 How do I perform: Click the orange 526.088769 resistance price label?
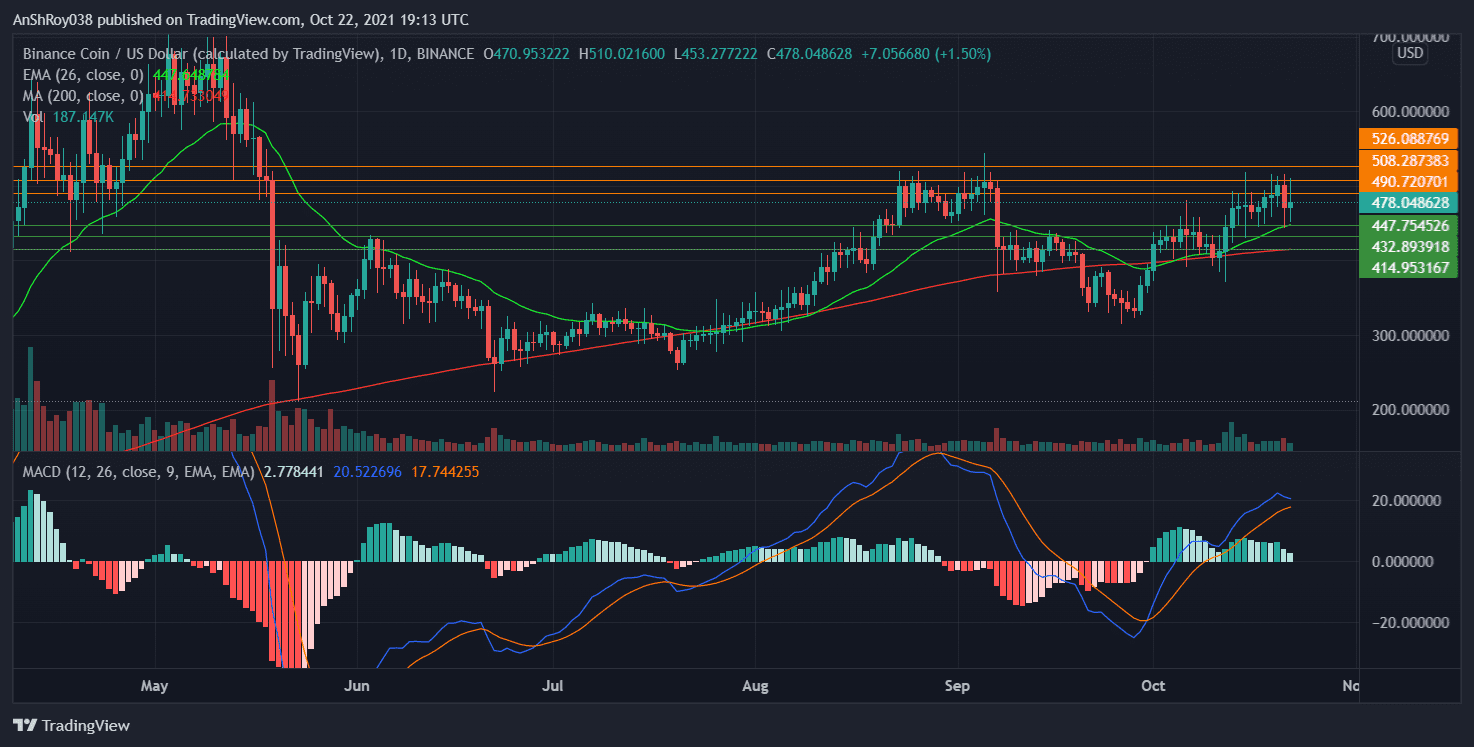point(1409,138)
